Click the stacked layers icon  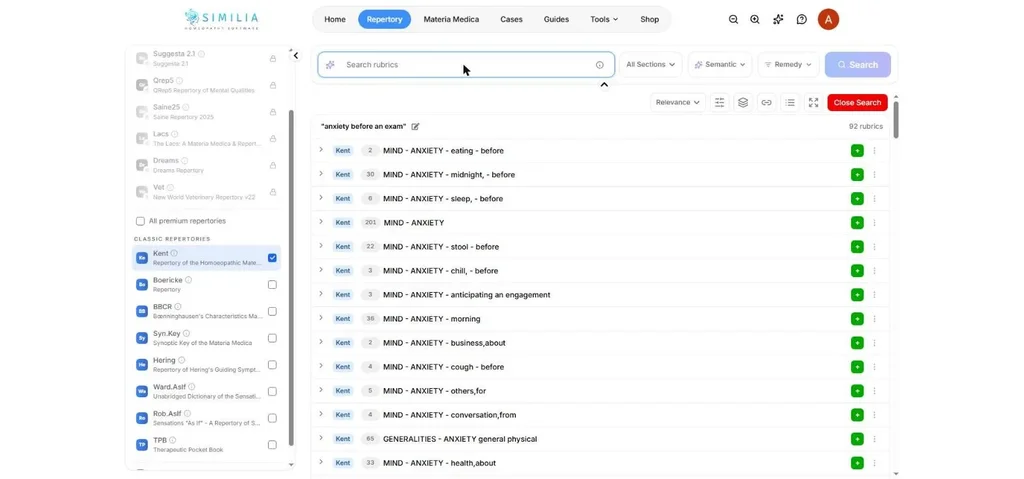(x=743, y=103)
